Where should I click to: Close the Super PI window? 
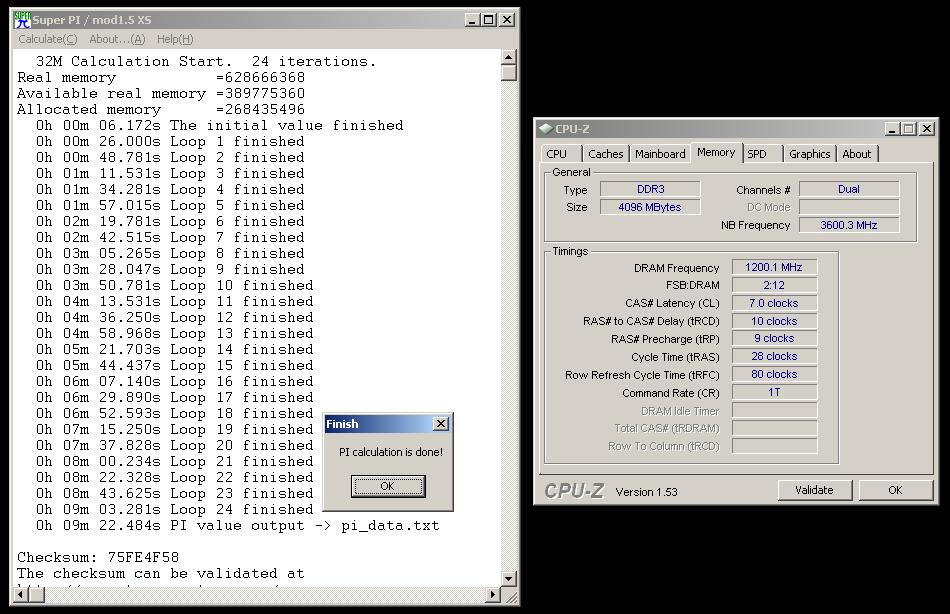(507, 20)
